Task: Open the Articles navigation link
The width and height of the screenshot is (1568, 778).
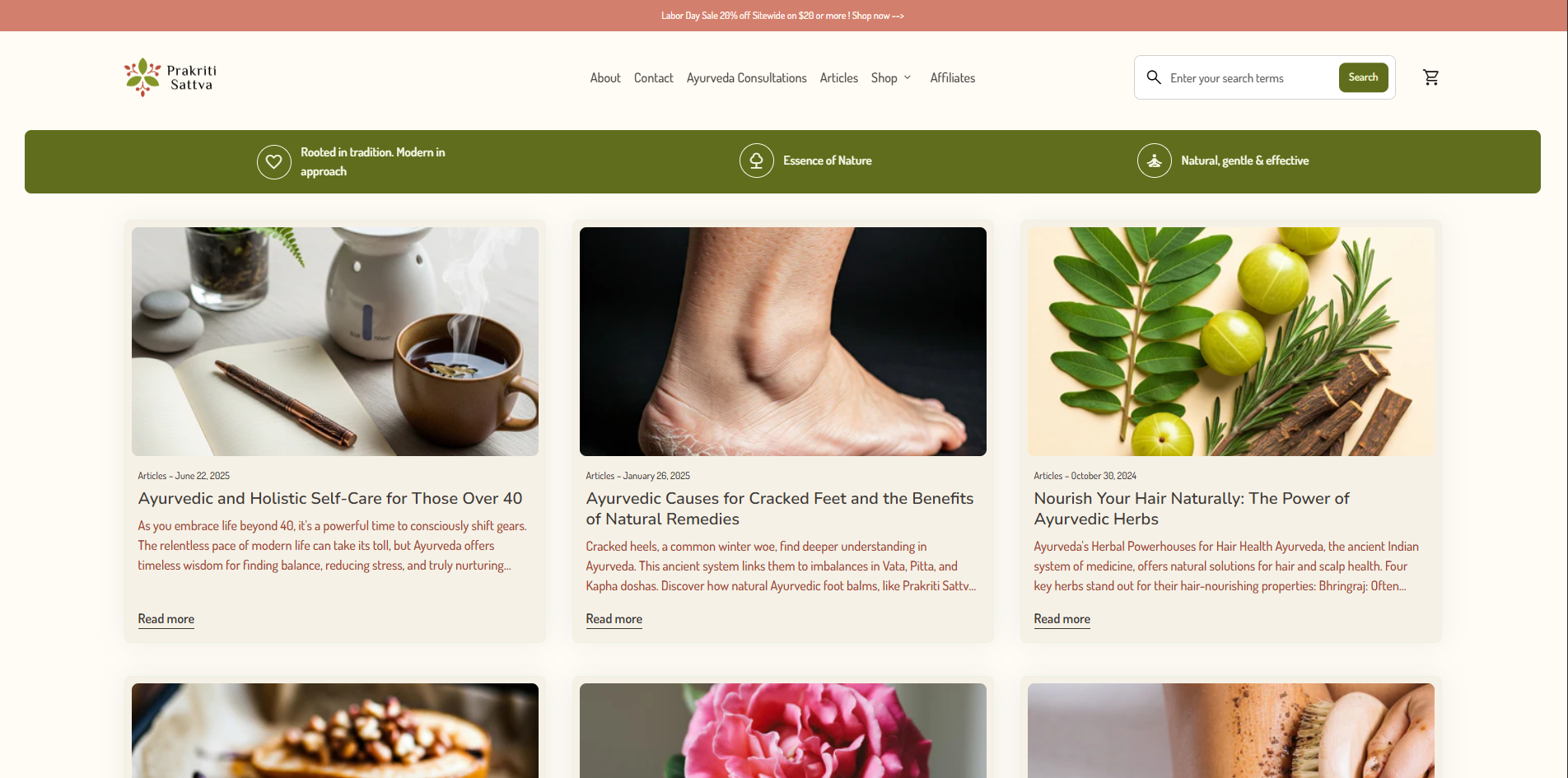Action: coord(838,78)
